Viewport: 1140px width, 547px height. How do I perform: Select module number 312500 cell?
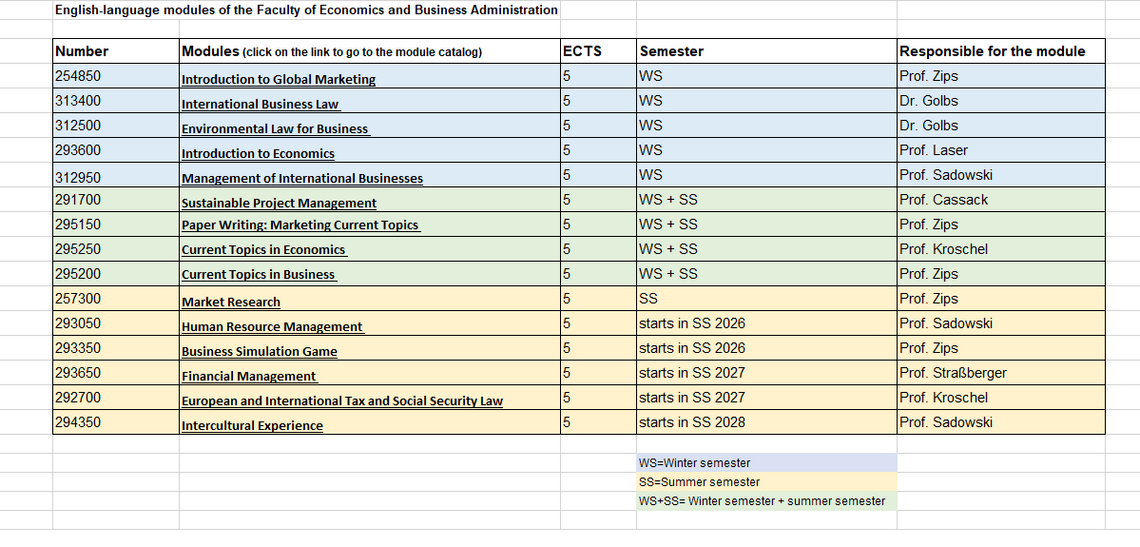(x=116, y=126)
